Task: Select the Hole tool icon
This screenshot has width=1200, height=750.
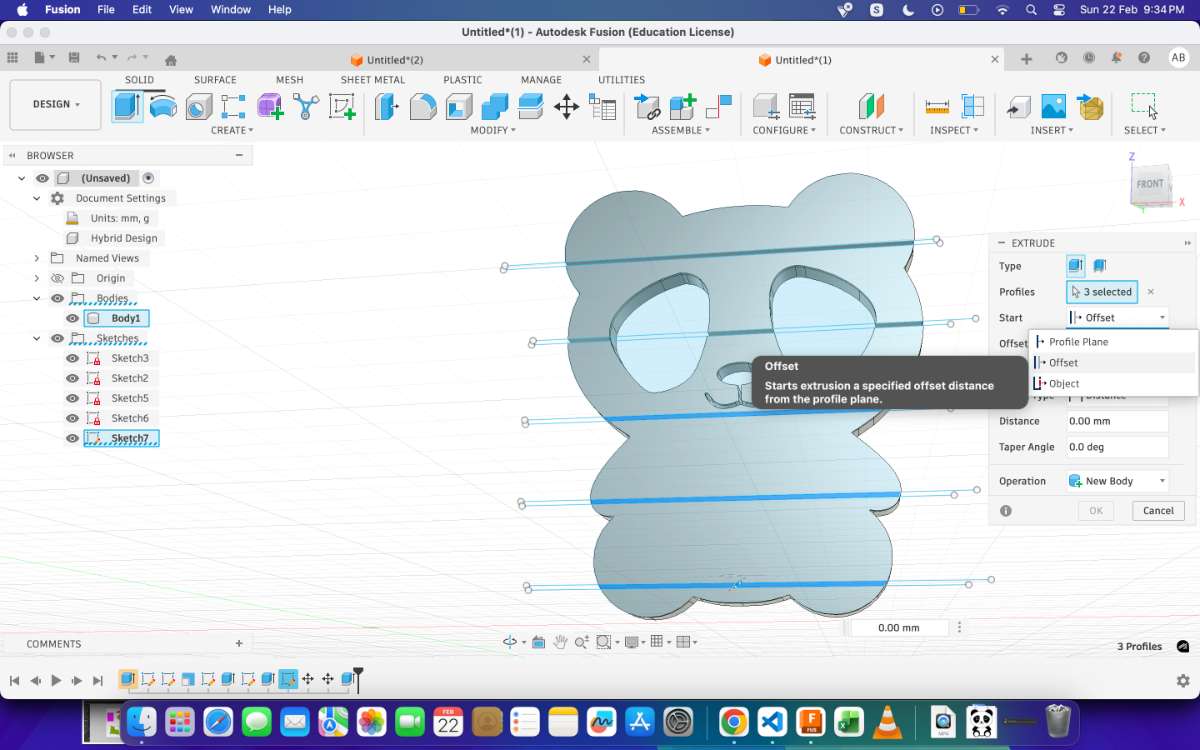Action: point(199,106)
